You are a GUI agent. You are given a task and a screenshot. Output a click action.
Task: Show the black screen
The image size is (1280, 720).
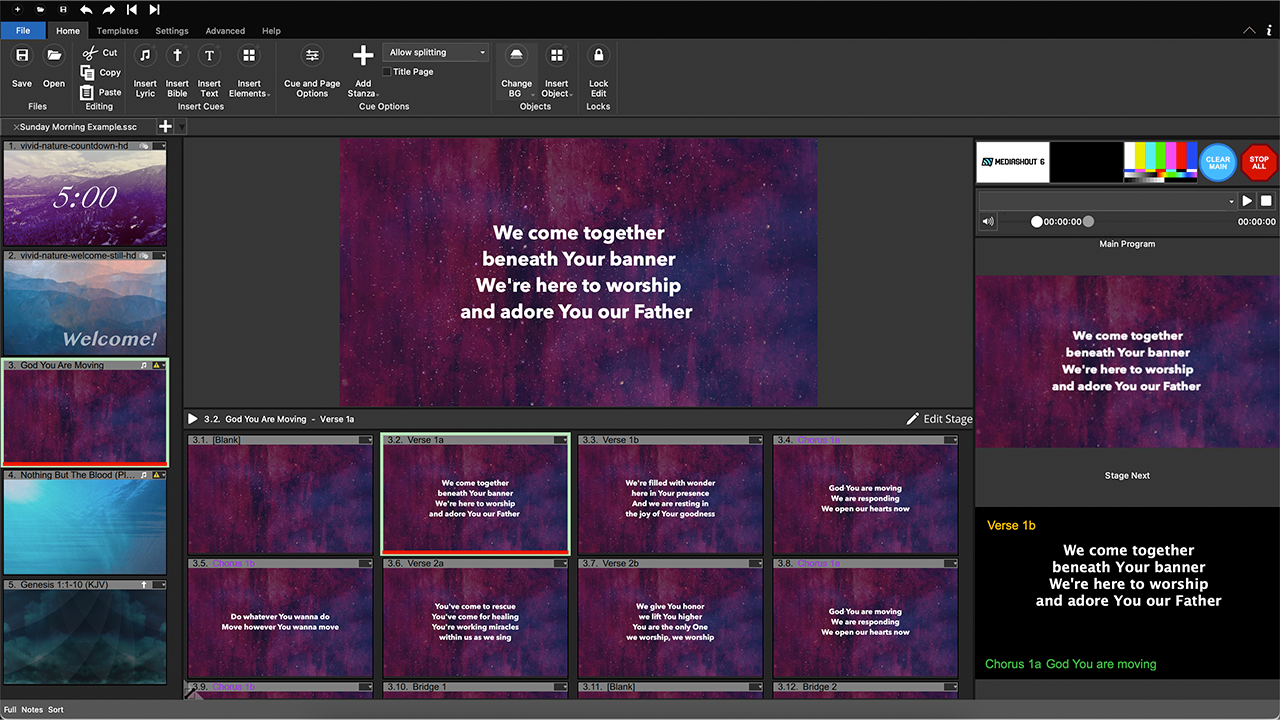(x=1087, y=162)
